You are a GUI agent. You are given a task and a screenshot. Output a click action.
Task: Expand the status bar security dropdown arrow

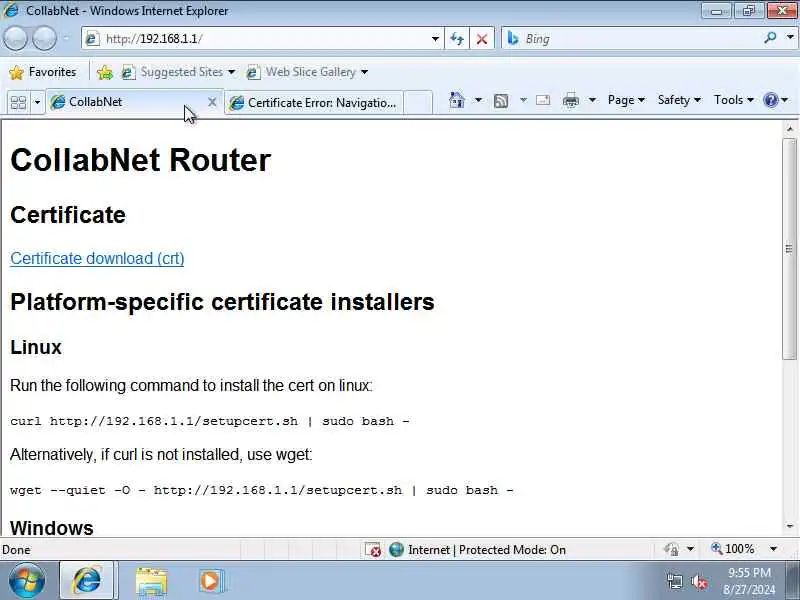click(x=690, y=549)
